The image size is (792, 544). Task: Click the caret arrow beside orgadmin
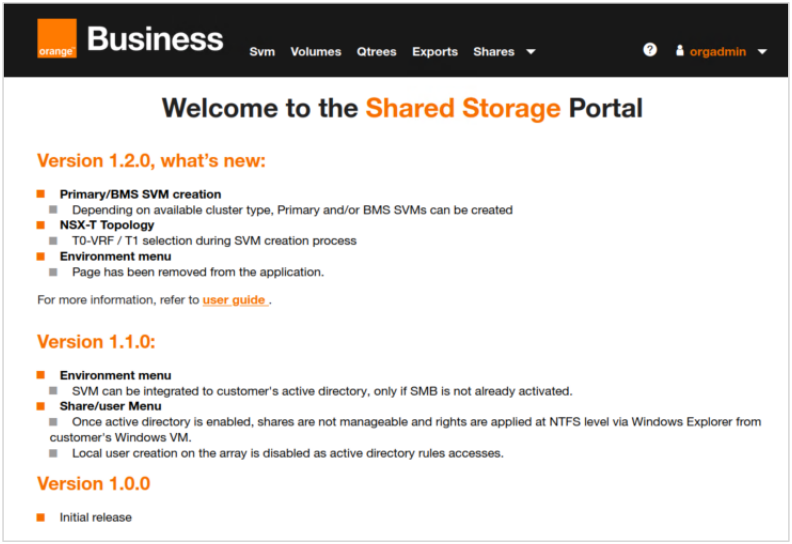[762, 52]
